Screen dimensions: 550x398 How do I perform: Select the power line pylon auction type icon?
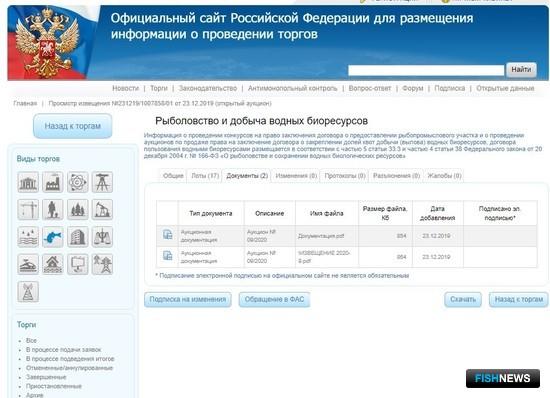[x=102, y=264]
